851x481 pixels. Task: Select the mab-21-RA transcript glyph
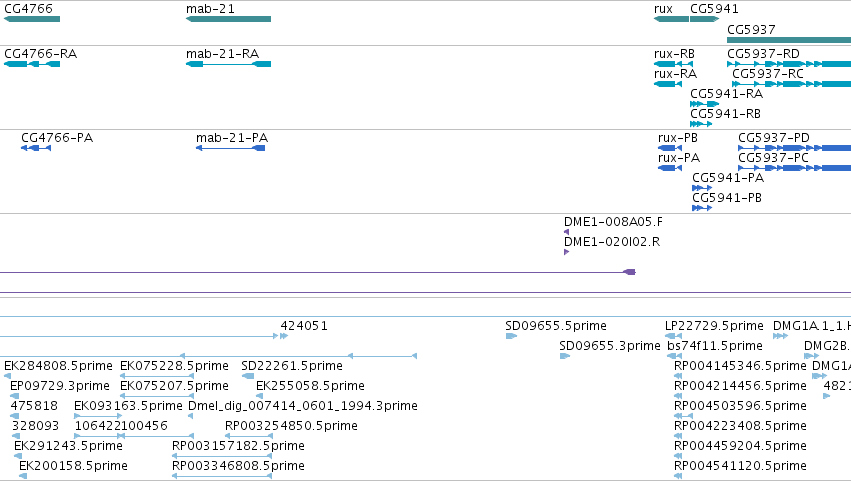click(x=228, y=64)
